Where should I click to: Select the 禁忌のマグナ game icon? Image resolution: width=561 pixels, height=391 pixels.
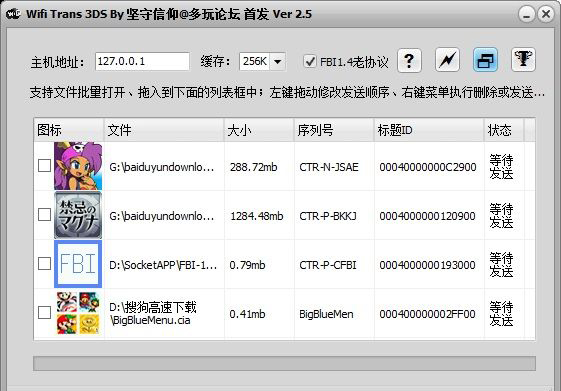[x=78, y=215]
